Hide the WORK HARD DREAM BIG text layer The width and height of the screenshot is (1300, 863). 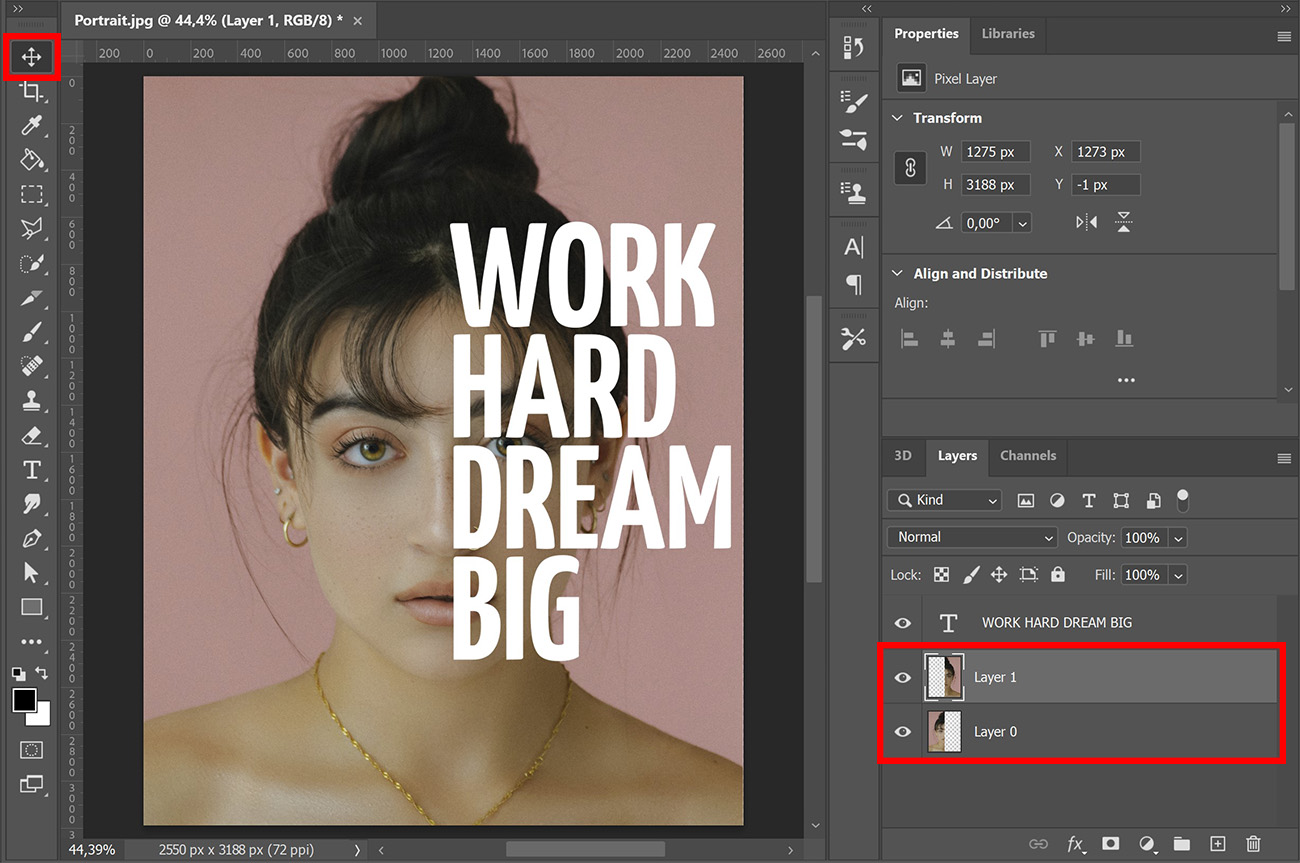(902, 622)
